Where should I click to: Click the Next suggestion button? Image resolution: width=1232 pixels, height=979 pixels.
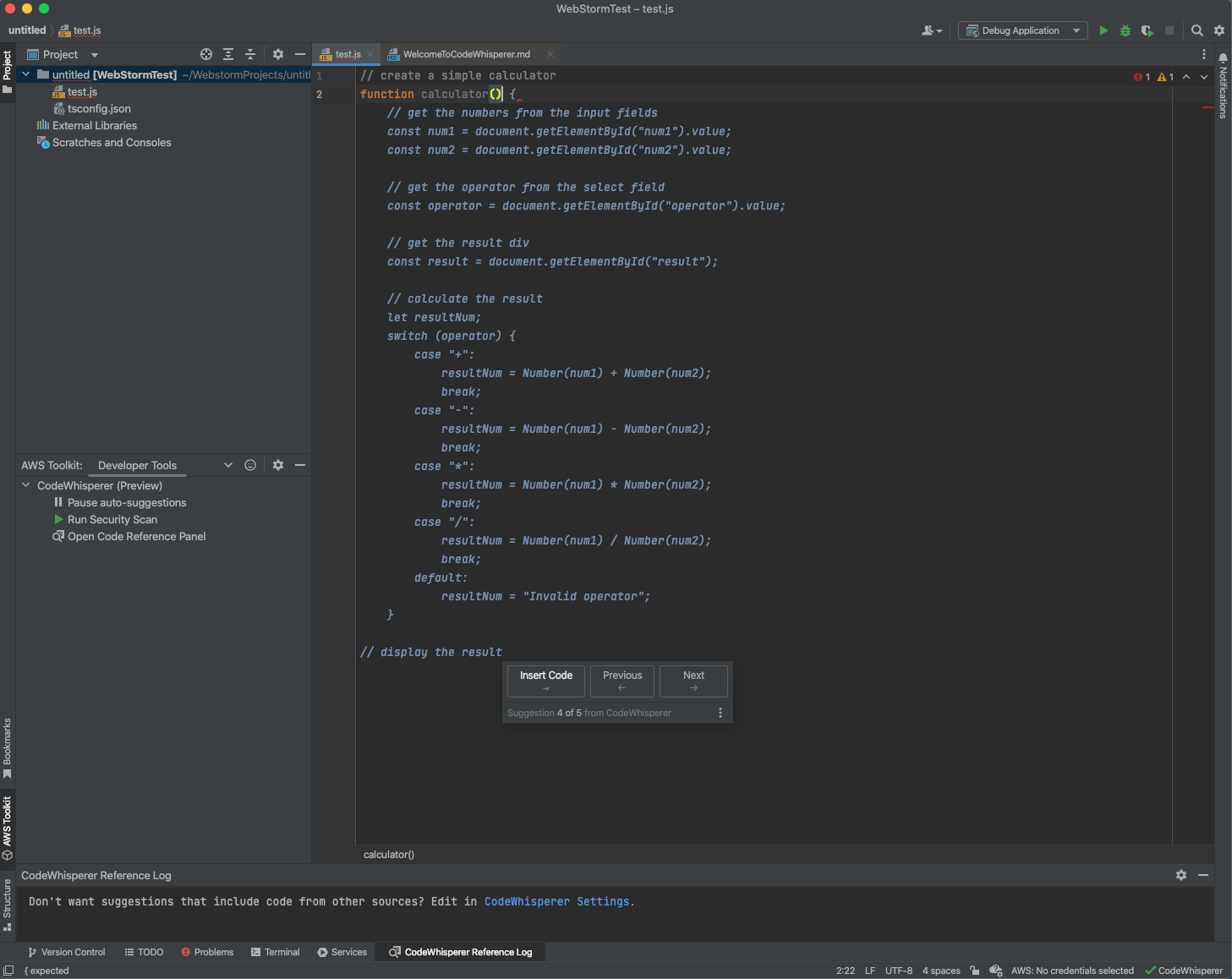[x=693, y=681]
